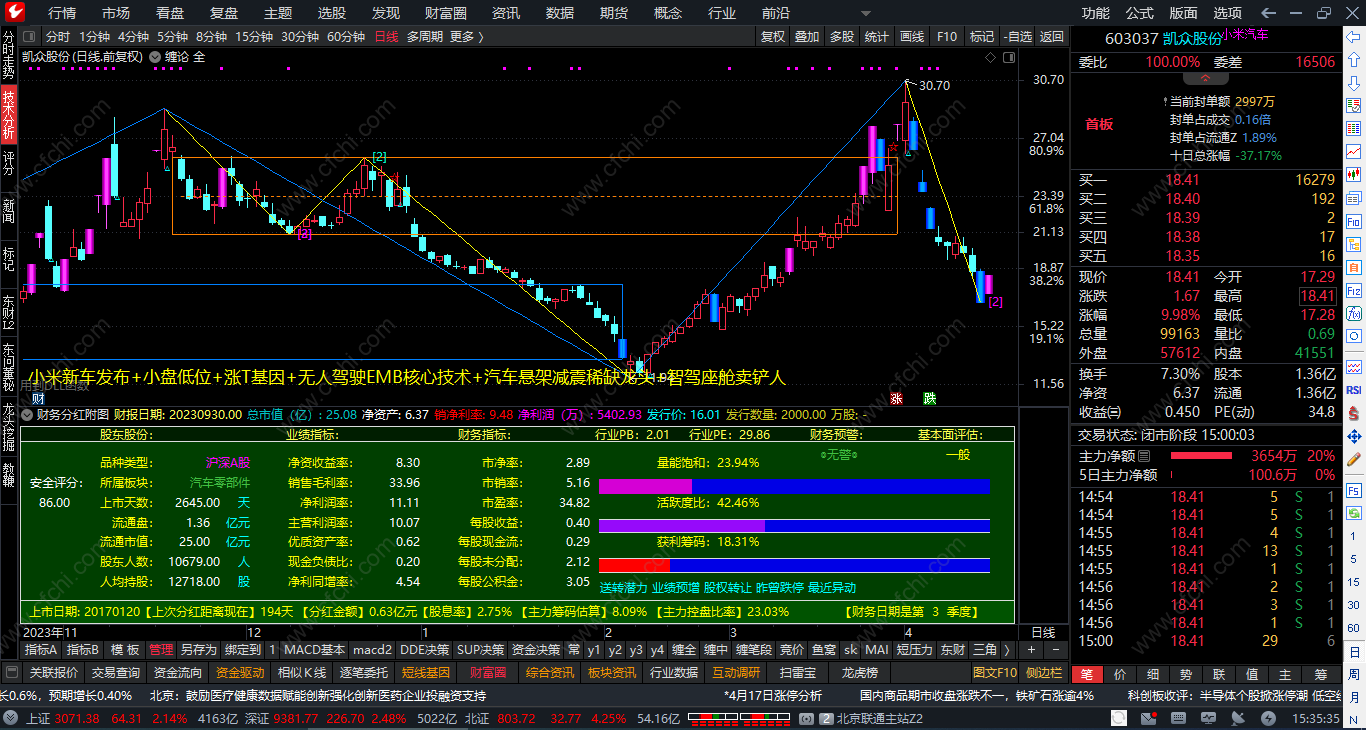Open the 图文F10 button

(995, 673)
